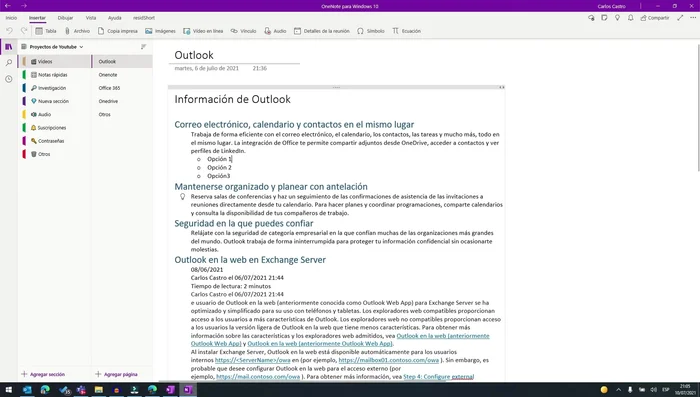Enter full screen mode with diagonal arrow icon
The width and height of the screenshot is (700, 397).
680,18
